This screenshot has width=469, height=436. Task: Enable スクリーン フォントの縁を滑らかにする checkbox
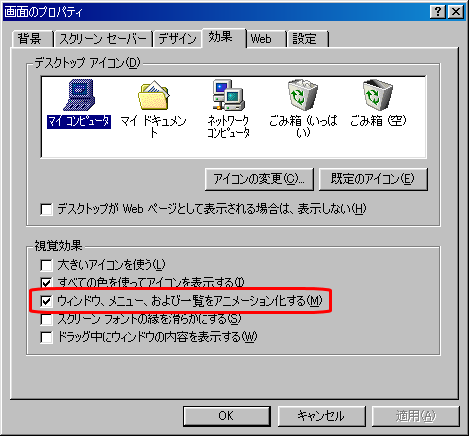point(46,319)
